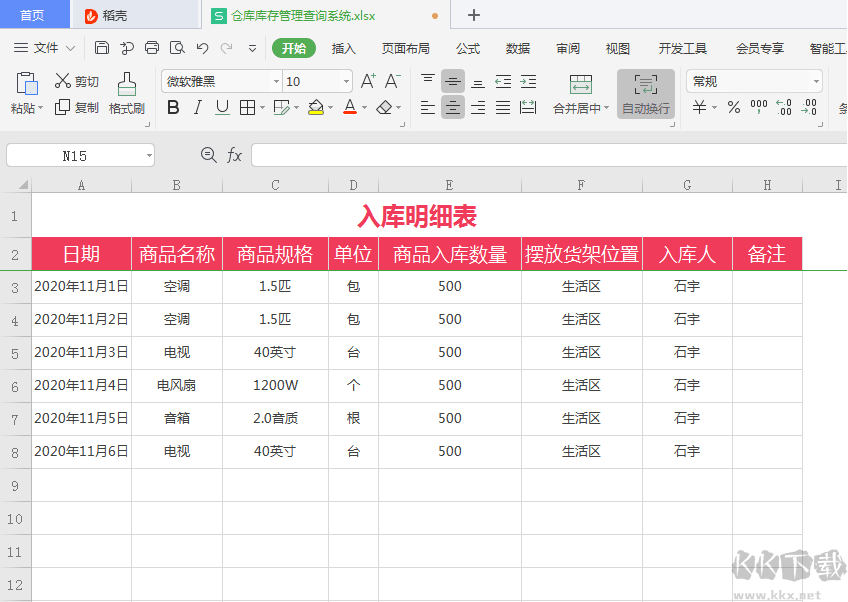Toggle Bold formatting
Image resolution: width=848 pixels, height=602 pixels.
(x=173, y=108)
